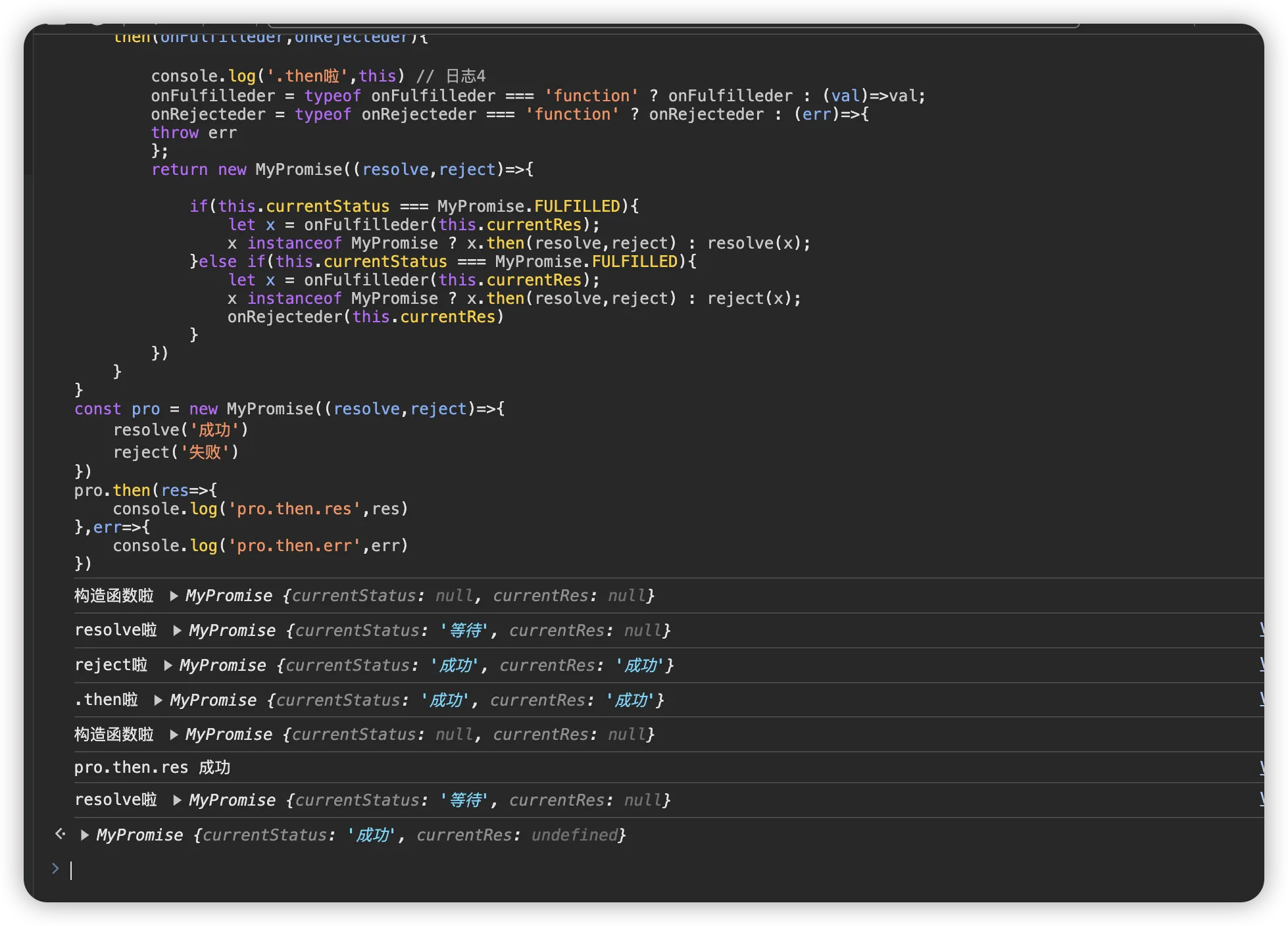Expand the .then啦 MyPromise object
This screenshot has height=926, width=1288.
pos(158,700)
